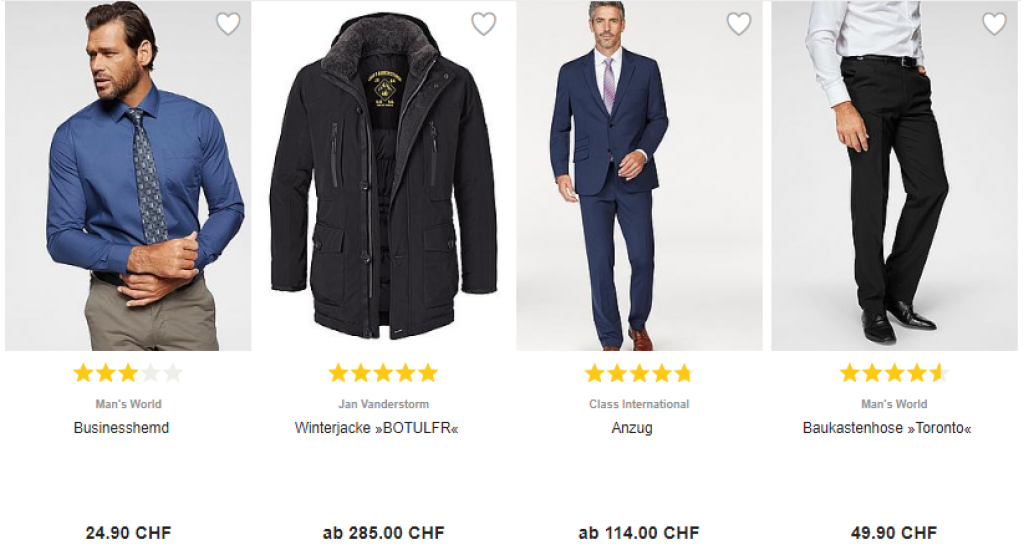Viewport: 1024px width, 560px height.
Task: Click the ab 285.00 CHF price
Action: pos(383,533)
